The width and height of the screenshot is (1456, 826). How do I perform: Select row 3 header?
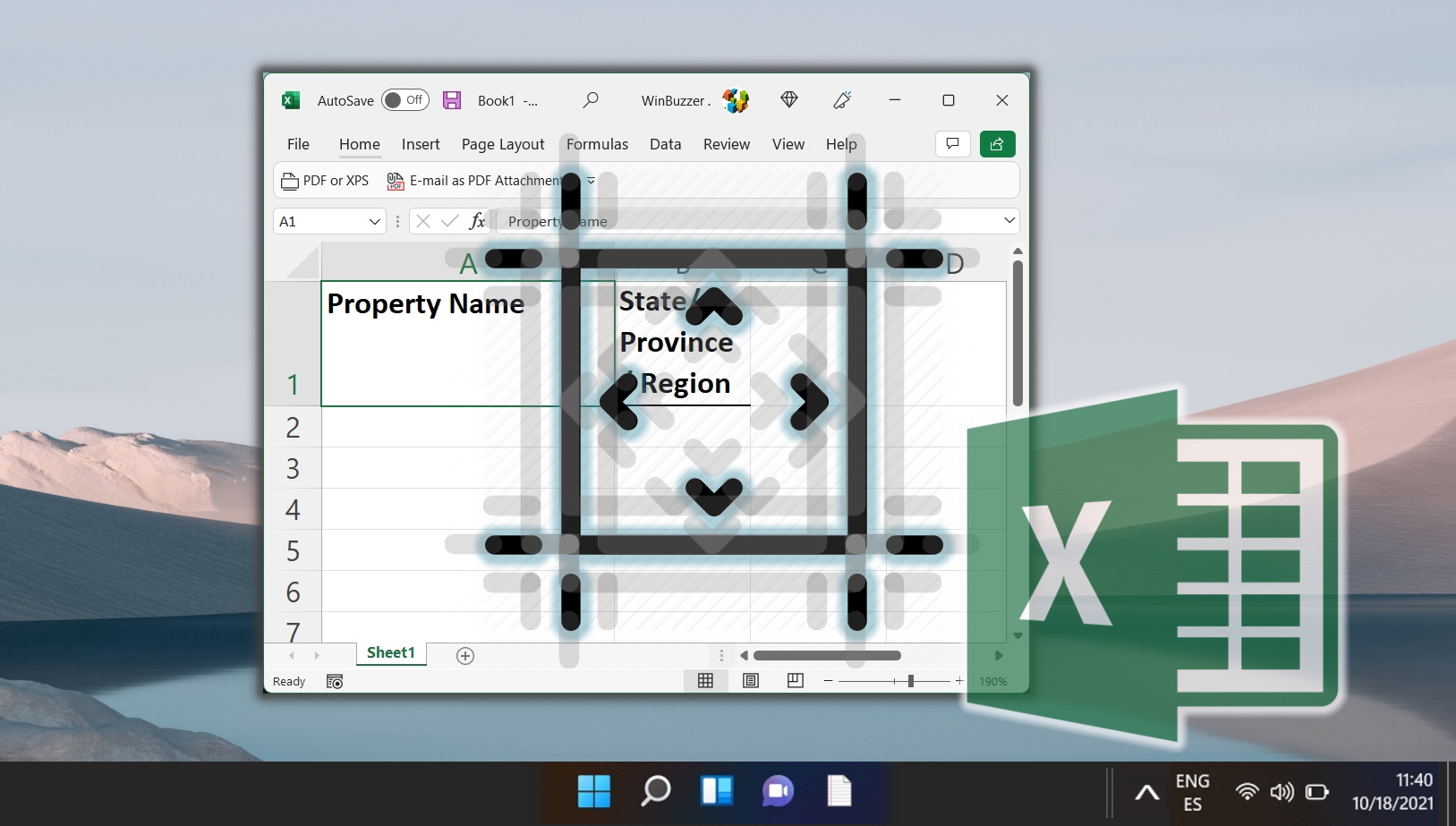[293, 468]
